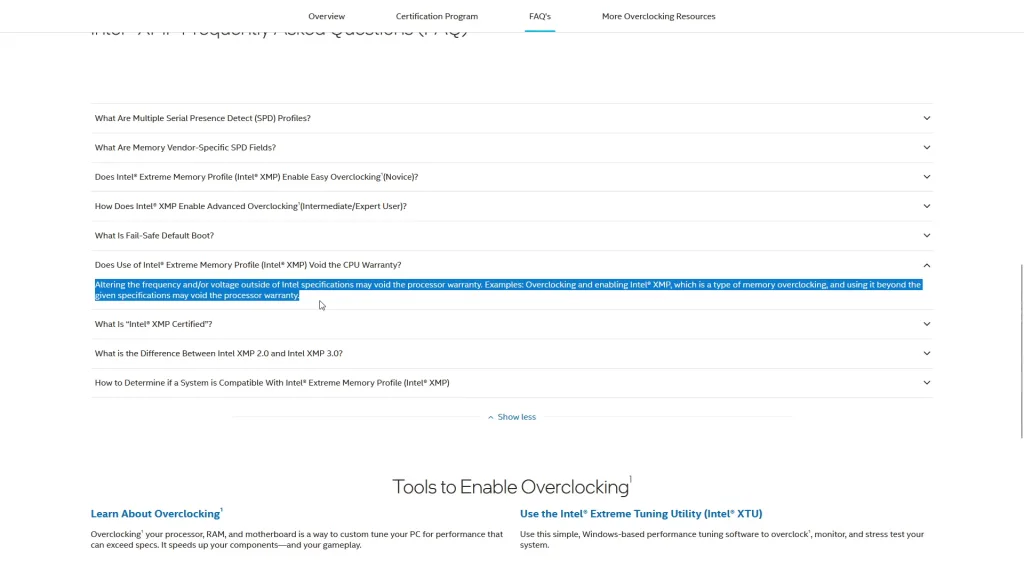Expand Fail-Safe Default Boot chevron

(x=927, y=236)
